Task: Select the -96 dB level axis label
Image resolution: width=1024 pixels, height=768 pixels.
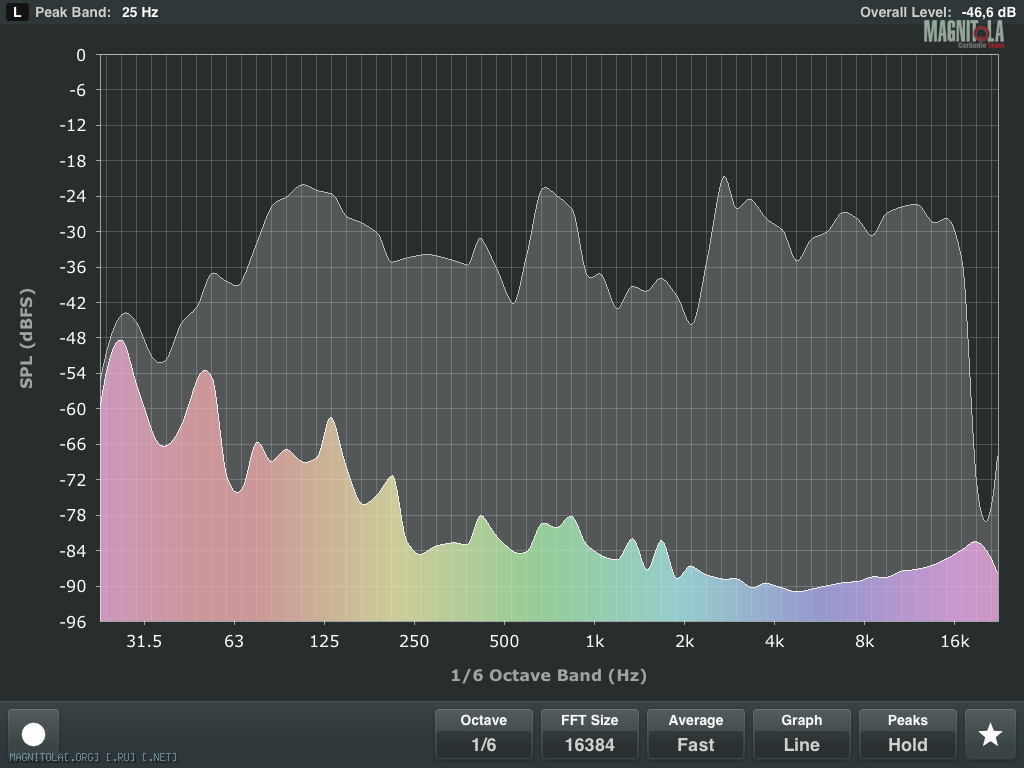Action: click(x=74, y=622)
